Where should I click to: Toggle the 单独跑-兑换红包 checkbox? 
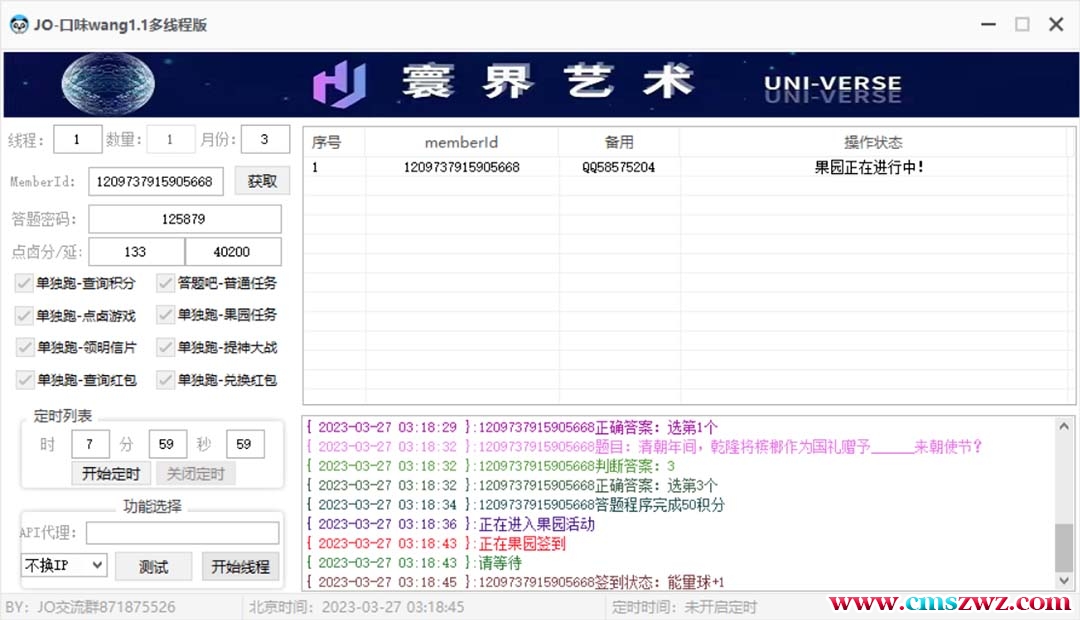[165, 380]
